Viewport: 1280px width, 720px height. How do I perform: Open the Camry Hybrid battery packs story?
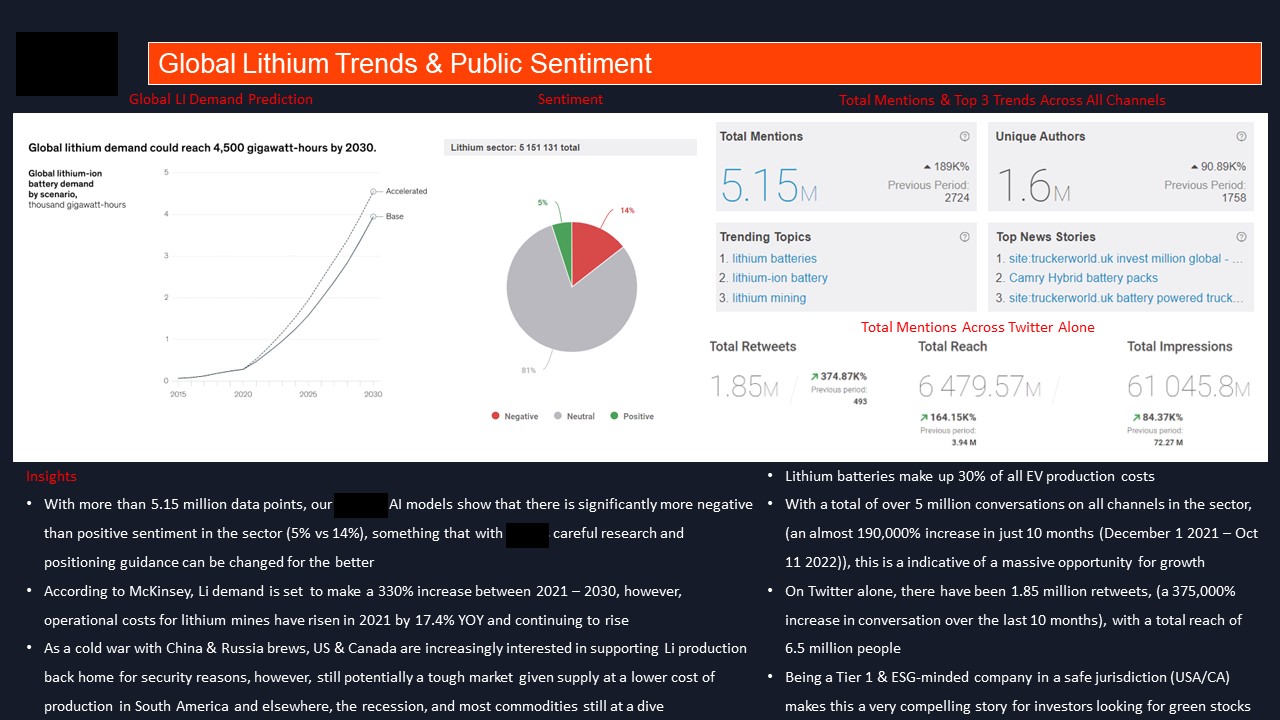1083,278
